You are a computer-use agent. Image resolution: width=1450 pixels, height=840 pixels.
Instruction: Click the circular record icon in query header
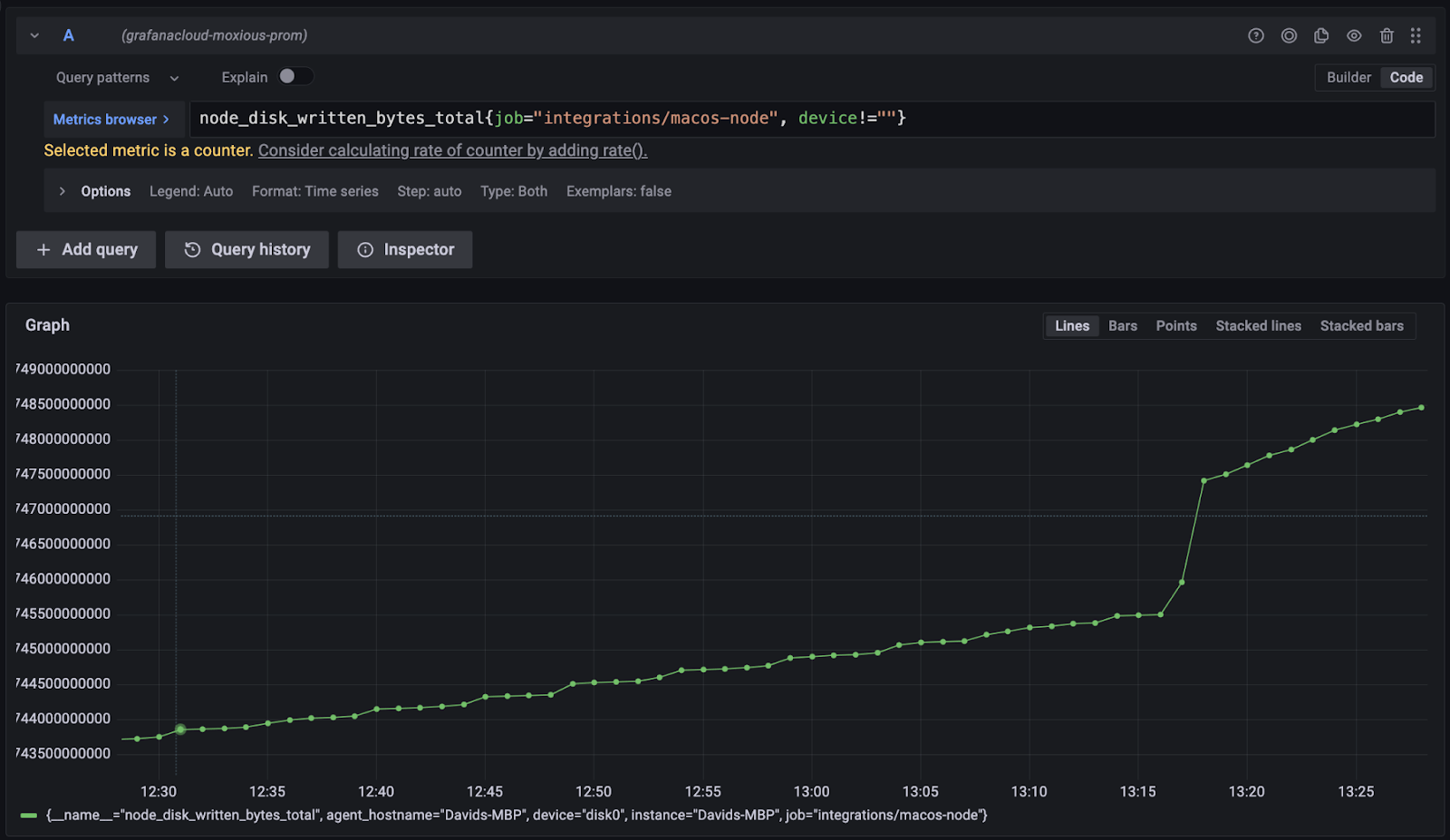pos(1289,35)
